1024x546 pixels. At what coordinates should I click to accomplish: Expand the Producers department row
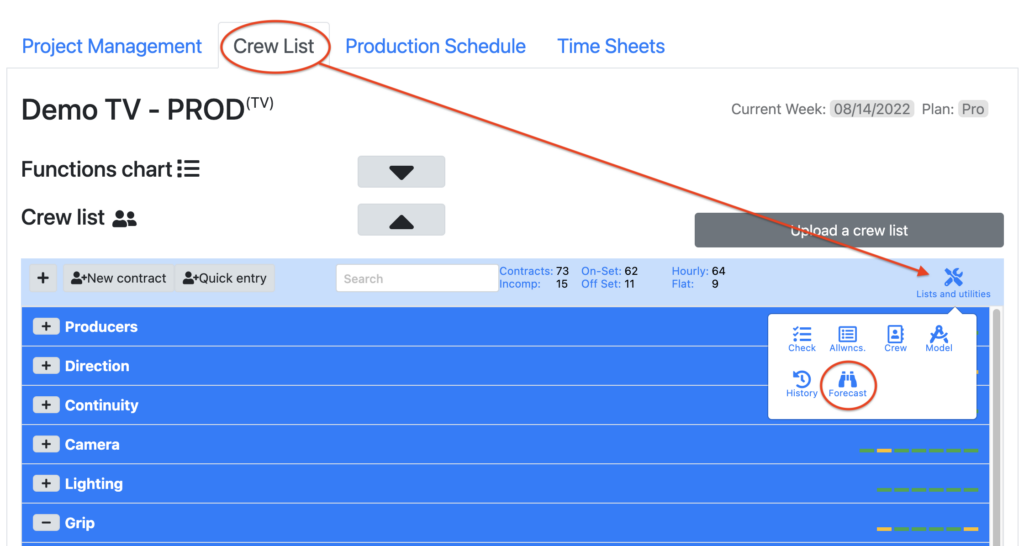click(x=46, y=327)
